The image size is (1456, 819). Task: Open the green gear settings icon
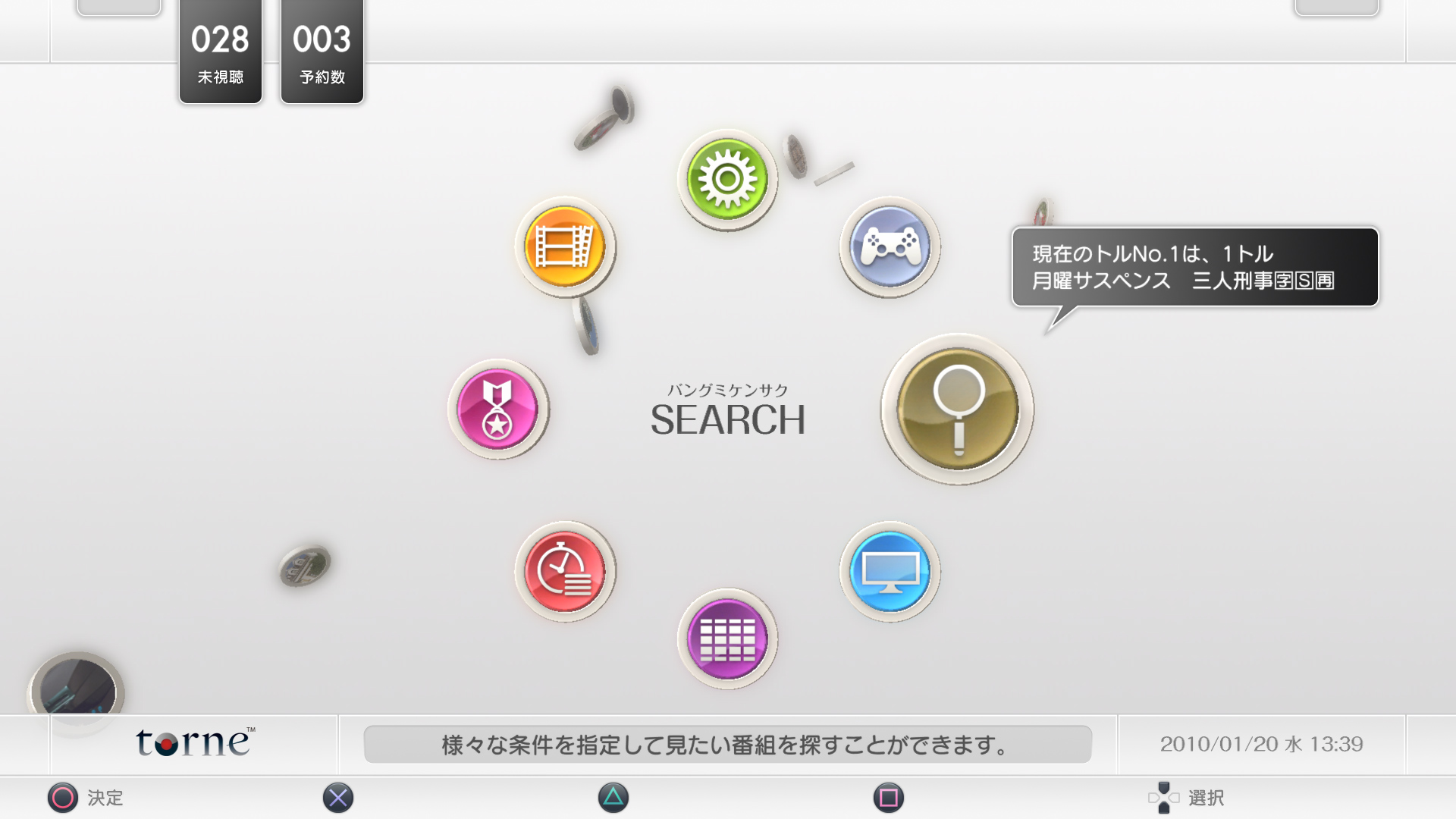727,180
